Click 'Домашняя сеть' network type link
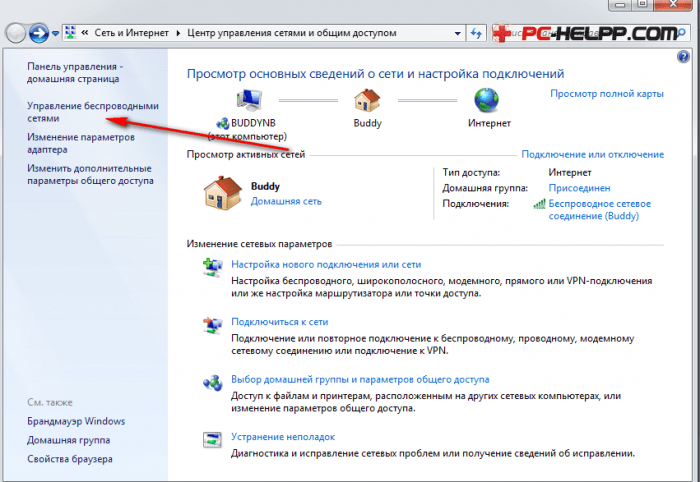 click(x=286, y=201)
